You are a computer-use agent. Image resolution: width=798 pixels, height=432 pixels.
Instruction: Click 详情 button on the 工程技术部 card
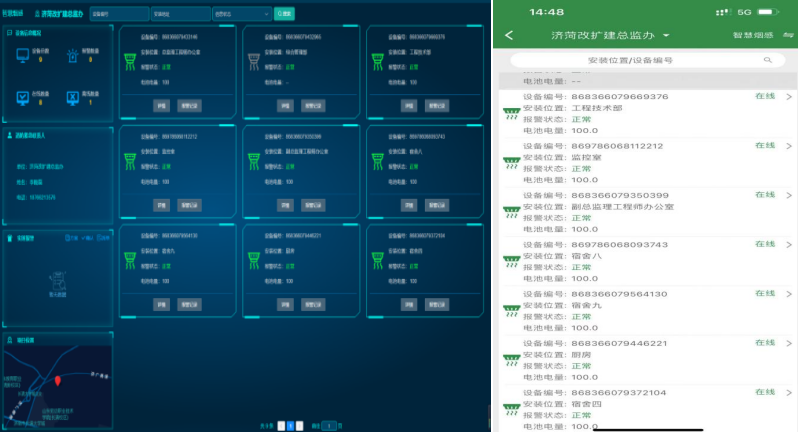[407, 105]
